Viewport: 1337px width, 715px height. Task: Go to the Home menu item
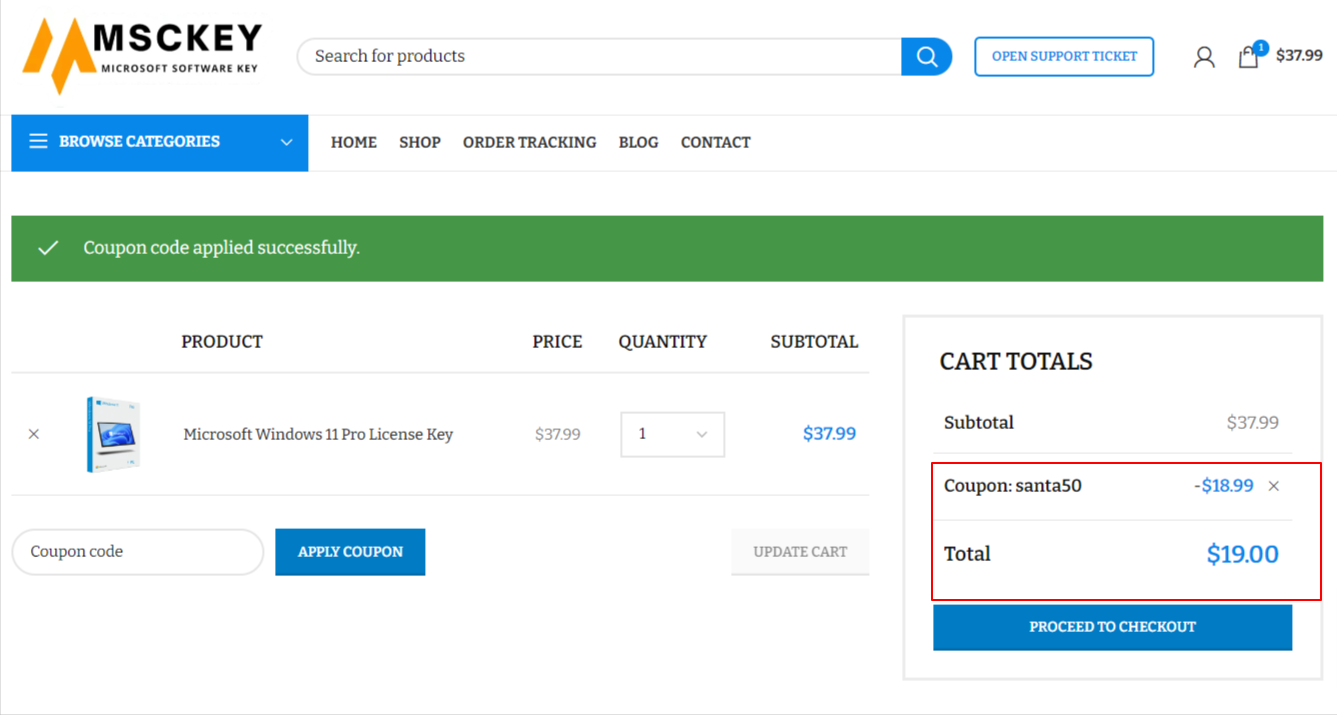(354, 142)
